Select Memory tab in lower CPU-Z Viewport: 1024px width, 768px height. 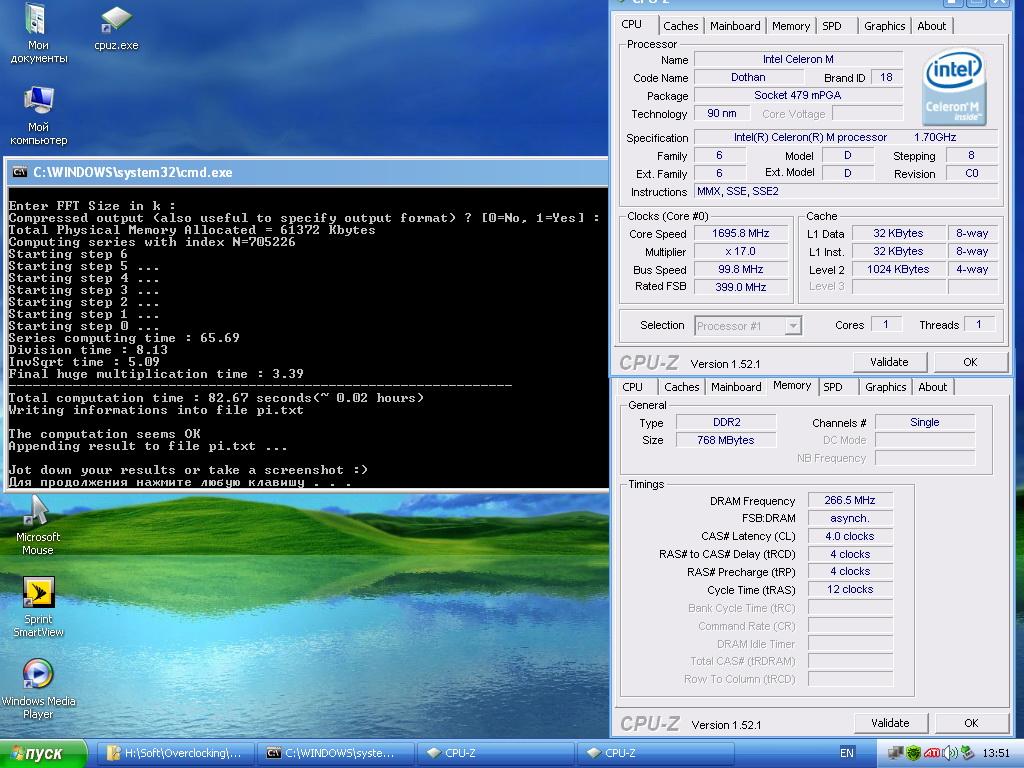(792, 386)
